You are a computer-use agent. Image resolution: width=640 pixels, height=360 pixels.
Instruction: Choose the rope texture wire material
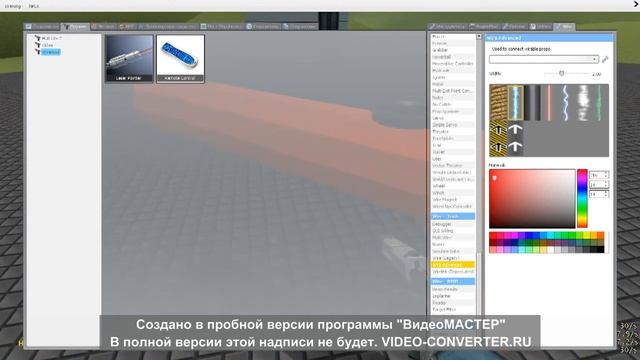pyautogui.click(x=498, y=102)
